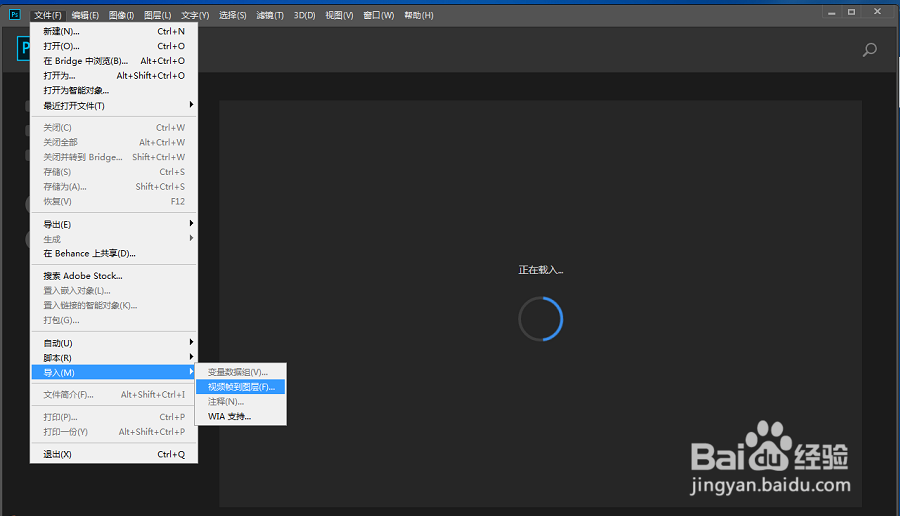Viewport: 900px width, 516px height.
Task: Choose 退出(X) to quit Photoshop
Action: [114, 455]
